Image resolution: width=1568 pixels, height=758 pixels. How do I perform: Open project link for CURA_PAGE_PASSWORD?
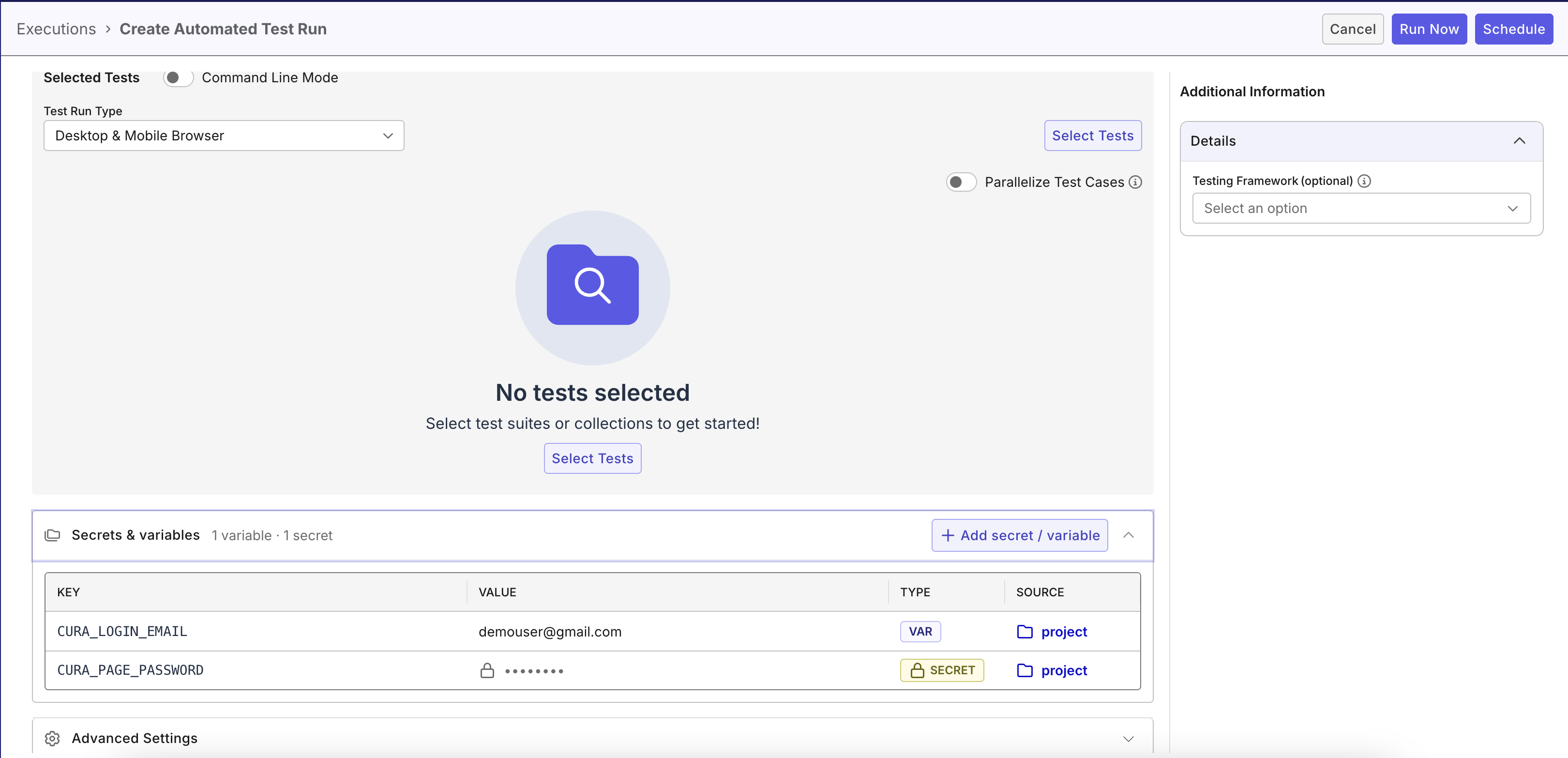click(1063, 670)
